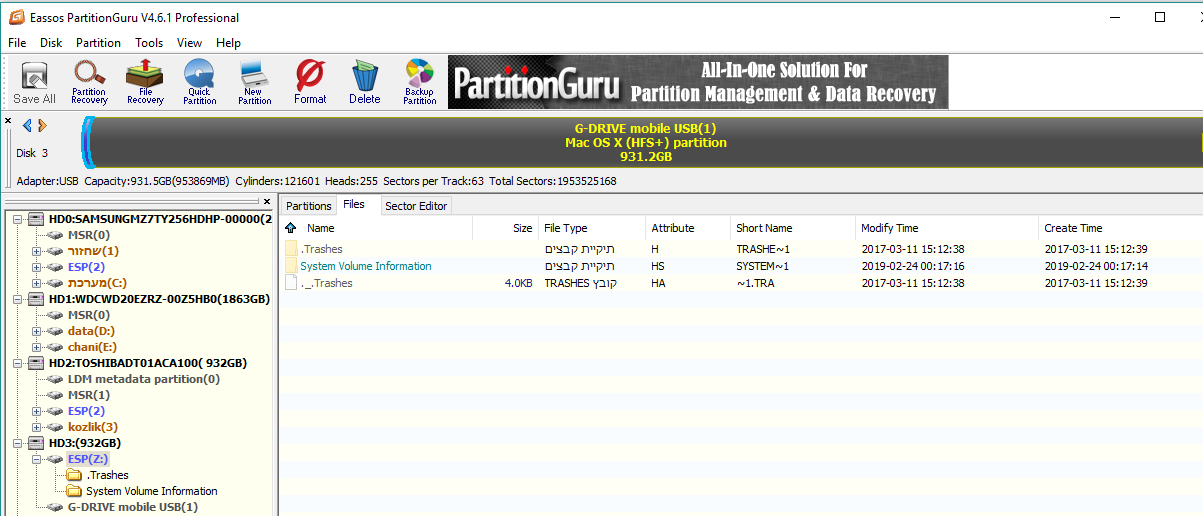Click the System Volume Information folder icon in tree
The image size is (1203, 516).
click(x=74, y=491)
